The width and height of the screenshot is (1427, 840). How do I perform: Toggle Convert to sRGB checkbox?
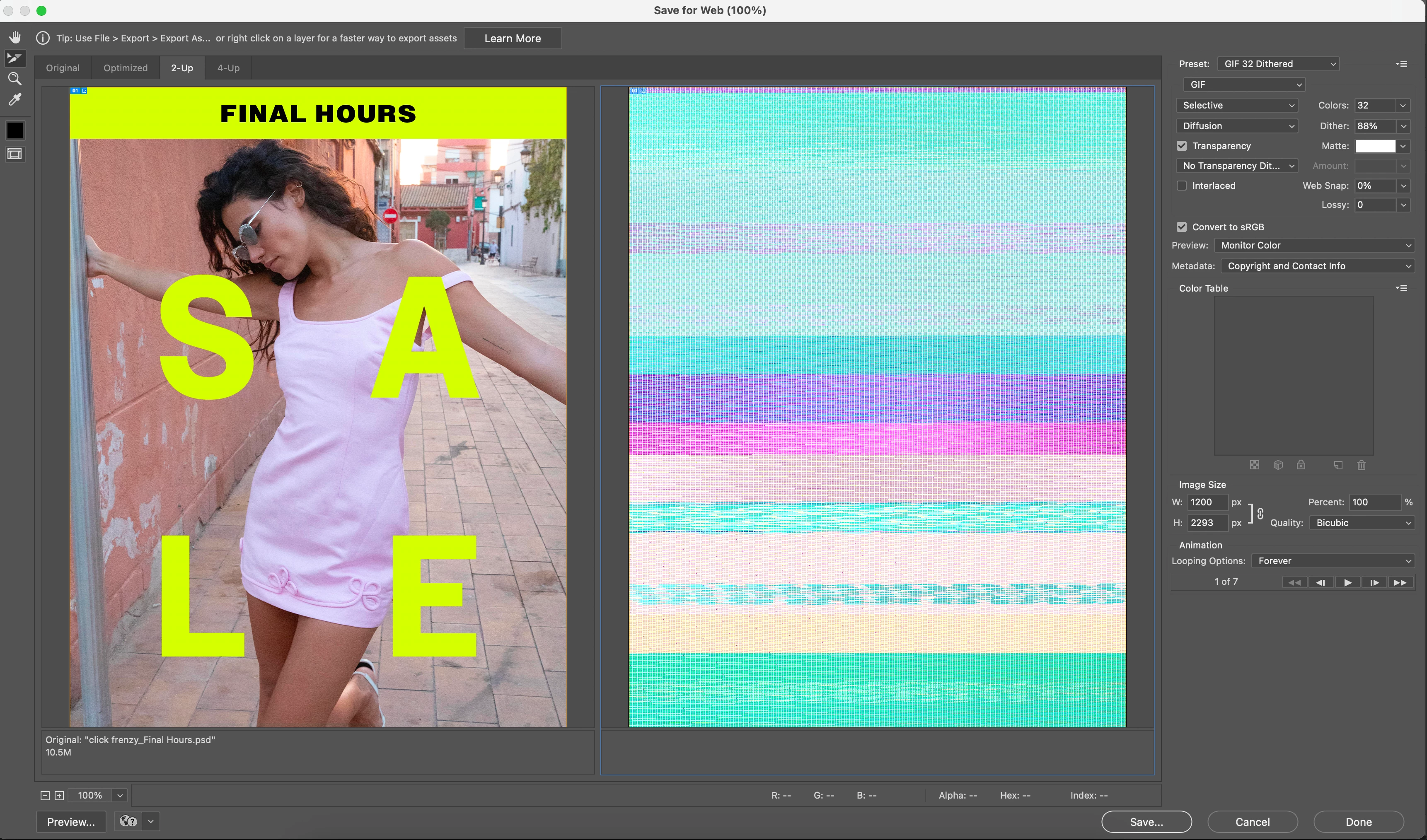tap(1182, 227)
